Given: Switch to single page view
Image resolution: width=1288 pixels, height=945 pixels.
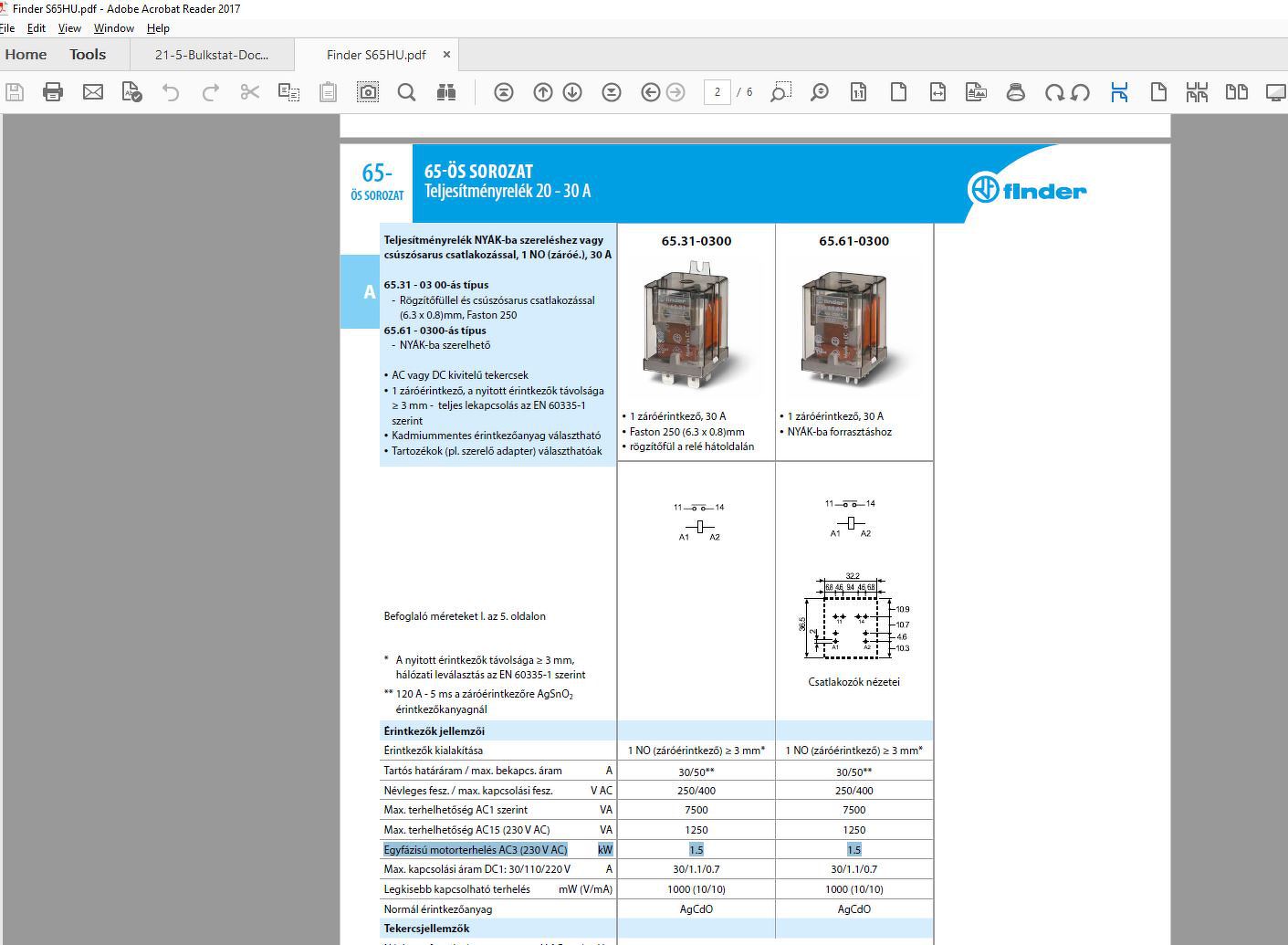Looking at the screenshot, I should (x=1158, y=92).
